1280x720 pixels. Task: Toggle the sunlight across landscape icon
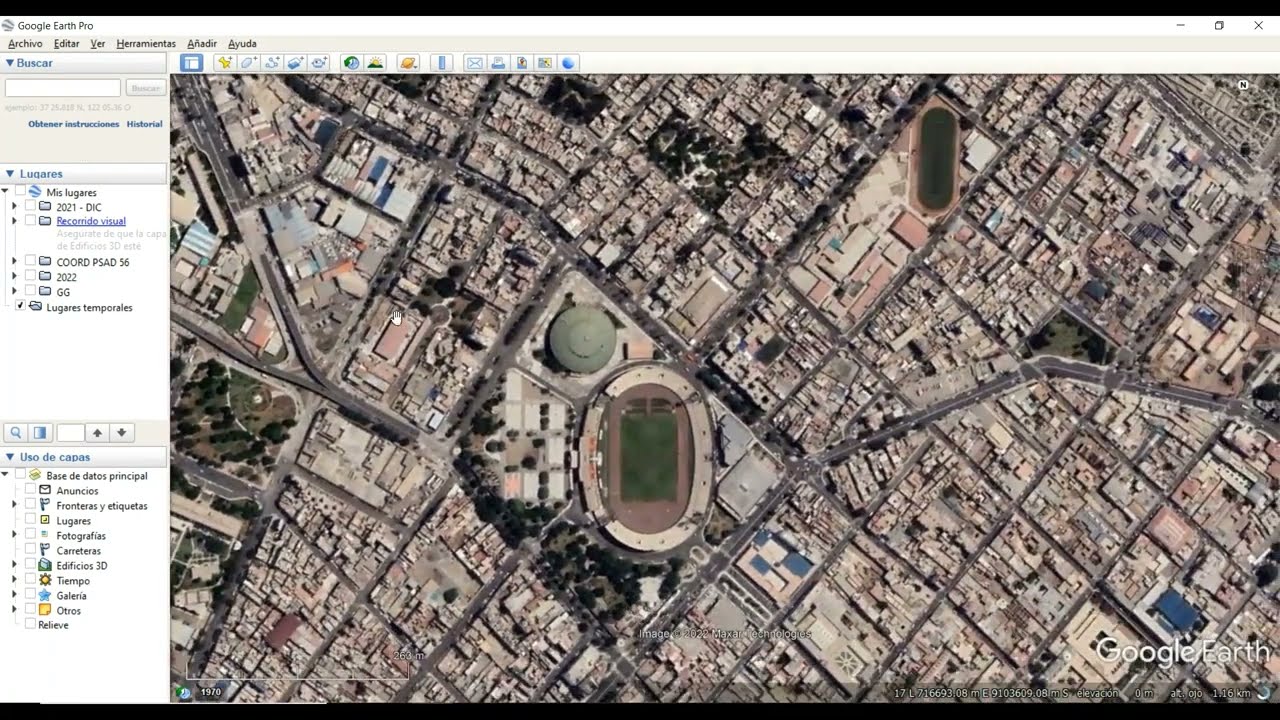click(375, 63)
